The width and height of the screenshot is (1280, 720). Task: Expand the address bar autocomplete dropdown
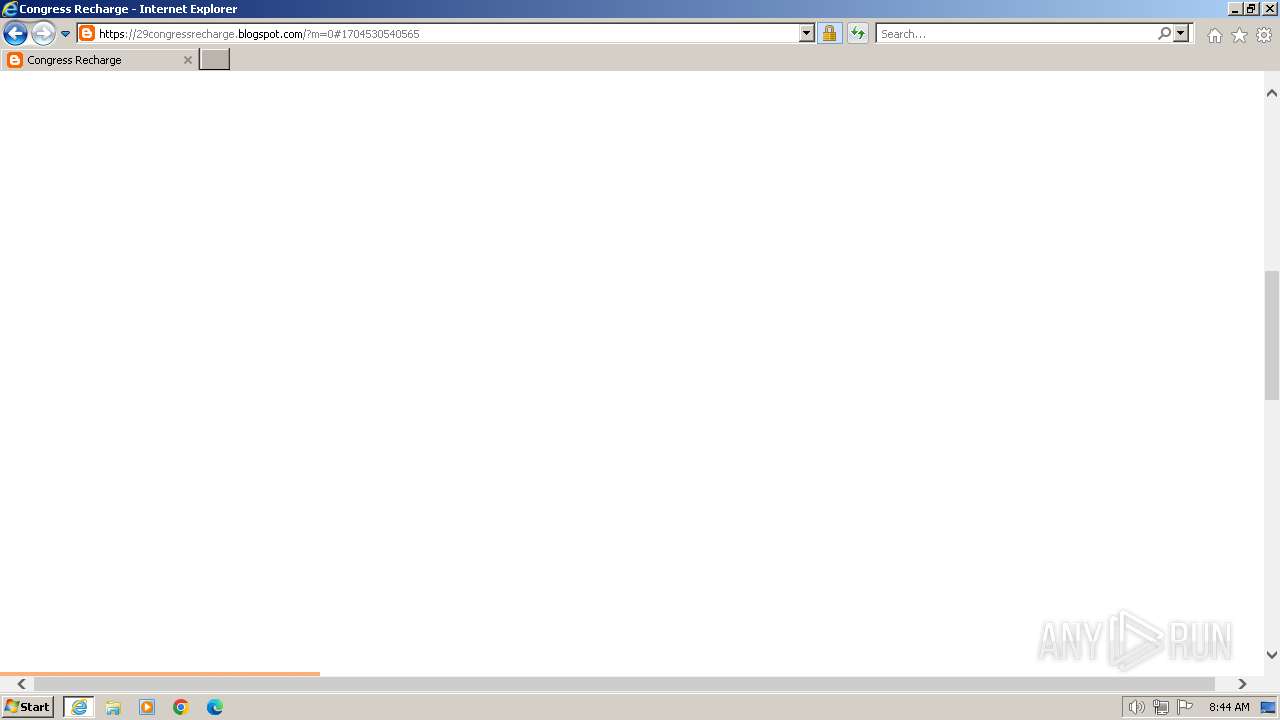tap(807, 33)
